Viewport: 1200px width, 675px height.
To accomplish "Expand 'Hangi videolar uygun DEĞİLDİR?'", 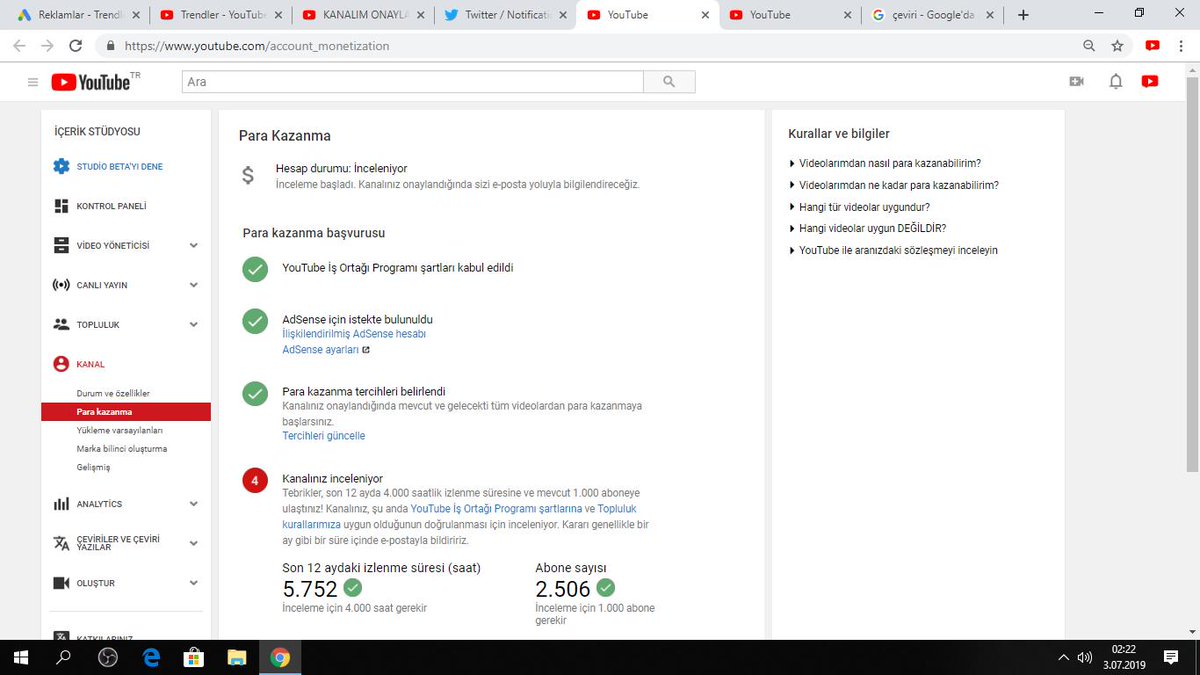I will (x=867, y=228).
